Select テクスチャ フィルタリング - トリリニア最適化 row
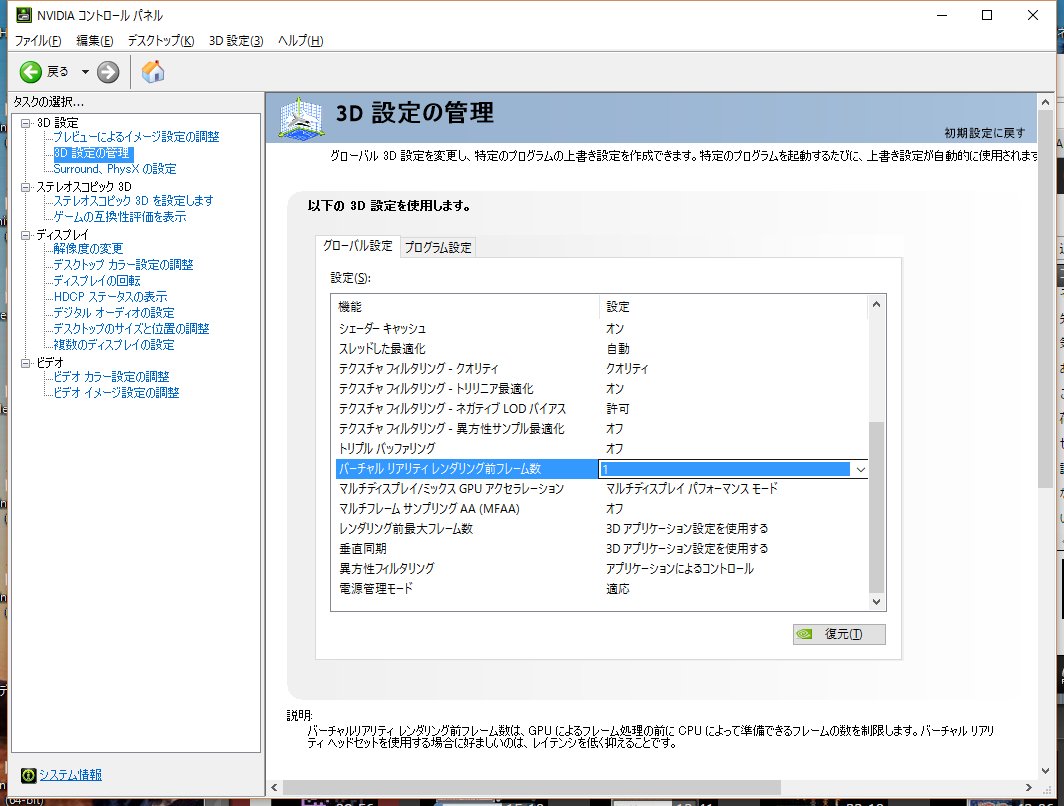The height and width of the screenshot is (806, 1064). pos(601,389)
